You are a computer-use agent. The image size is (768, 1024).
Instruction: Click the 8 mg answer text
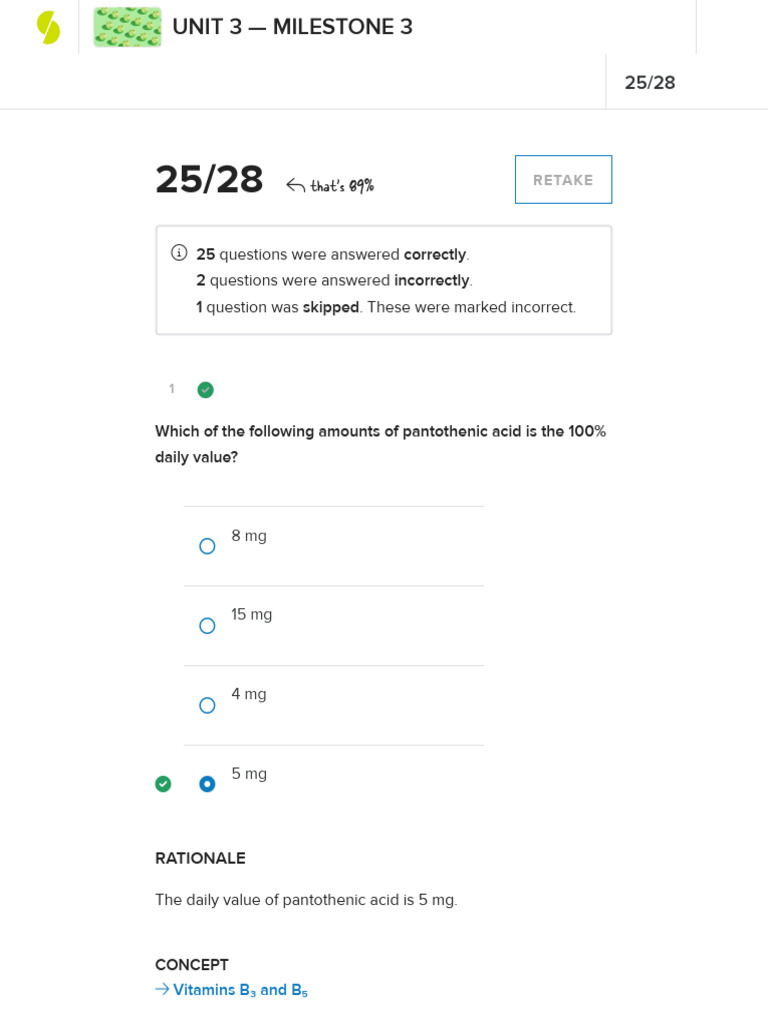tap(249, 536)
